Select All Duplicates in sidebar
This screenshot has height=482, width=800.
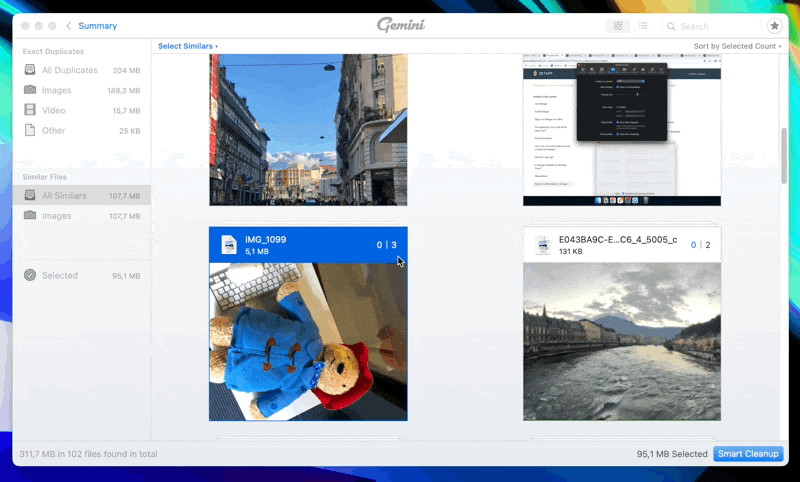coord(82,70)
